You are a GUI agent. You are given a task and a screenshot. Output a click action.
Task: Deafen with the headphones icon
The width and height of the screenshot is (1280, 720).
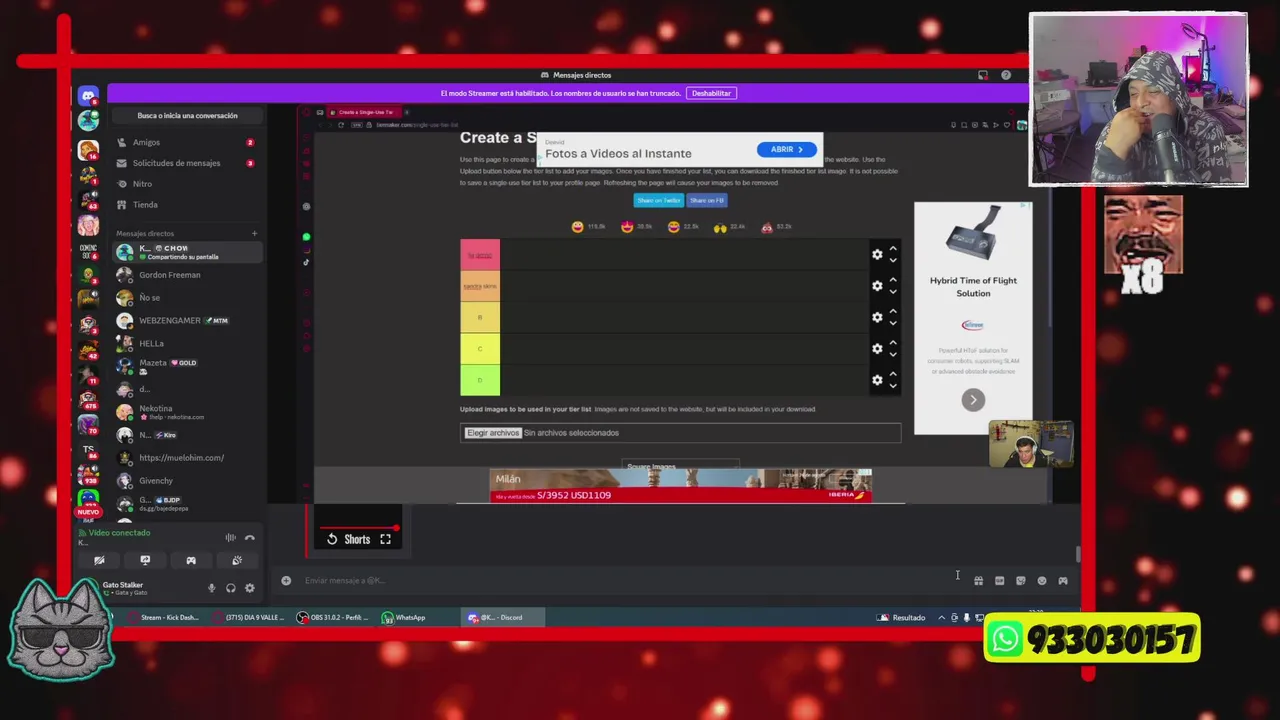pos(230,588)
